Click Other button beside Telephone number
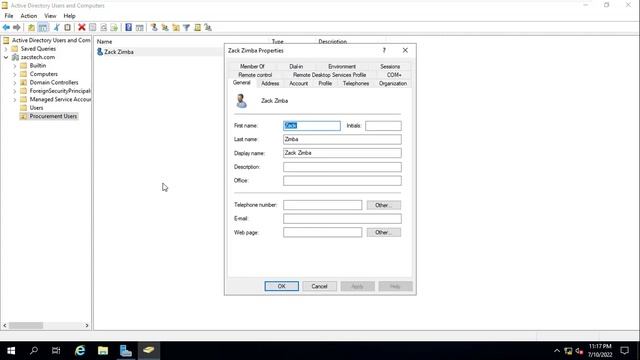Screen dimensions: 640x360 point(384,205)
